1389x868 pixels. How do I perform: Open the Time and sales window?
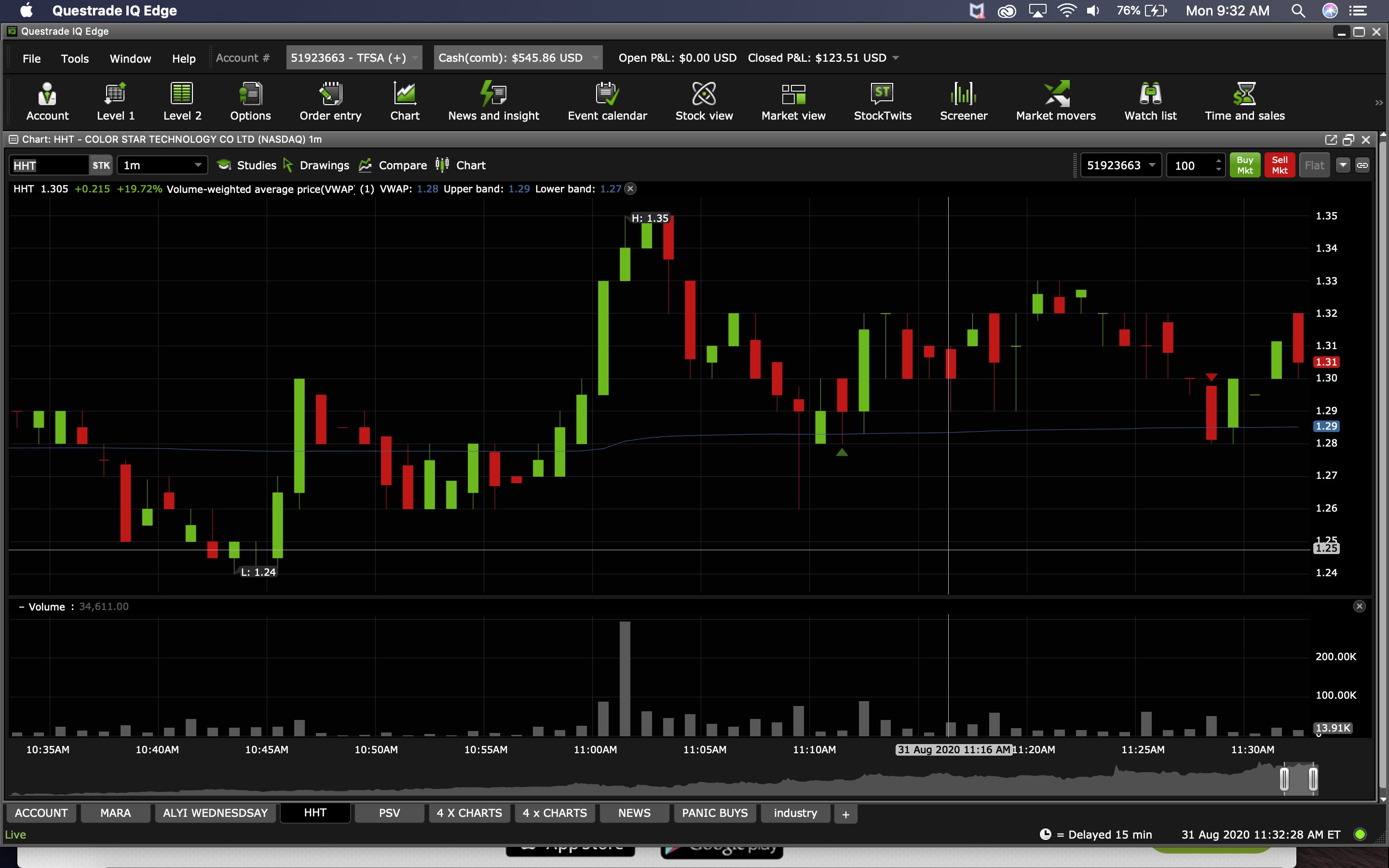[x=1244, y=101]
